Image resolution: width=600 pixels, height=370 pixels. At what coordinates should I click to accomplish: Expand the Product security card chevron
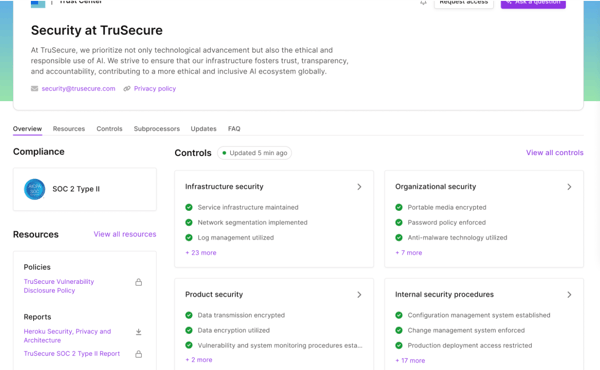pyautogui.click(x=359, y=295)
